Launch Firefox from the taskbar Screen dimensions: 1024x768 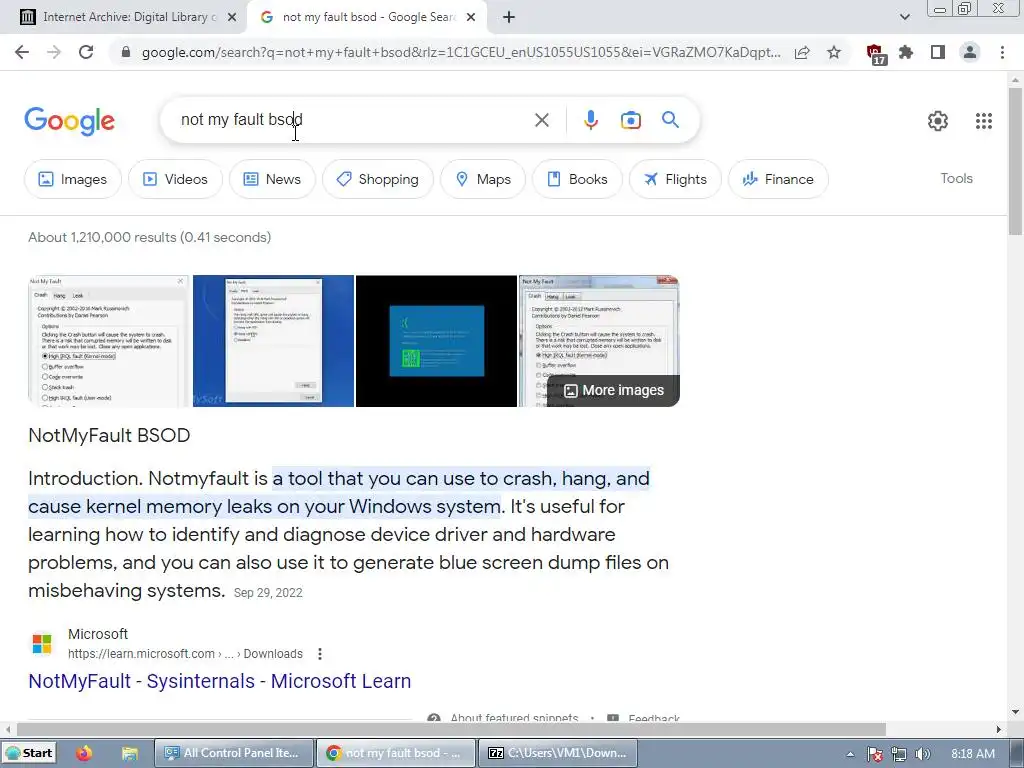click(x=84, y=753)
